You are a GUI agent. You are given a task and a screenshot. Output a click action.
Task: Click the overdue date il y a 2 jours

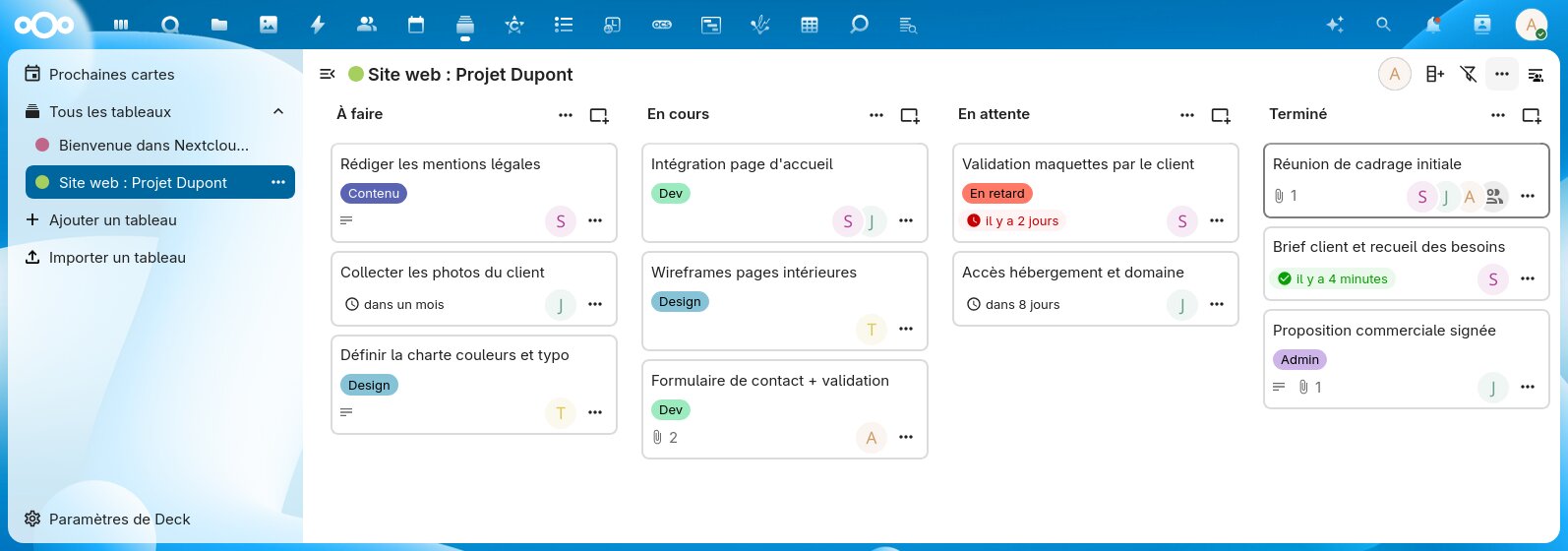[1014, 221]
